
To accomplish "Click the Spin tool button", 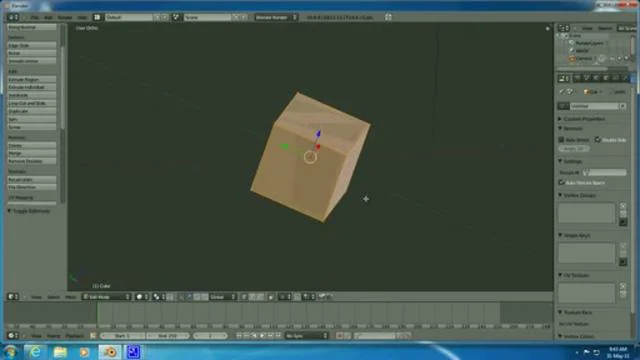I will click(32, 119).
